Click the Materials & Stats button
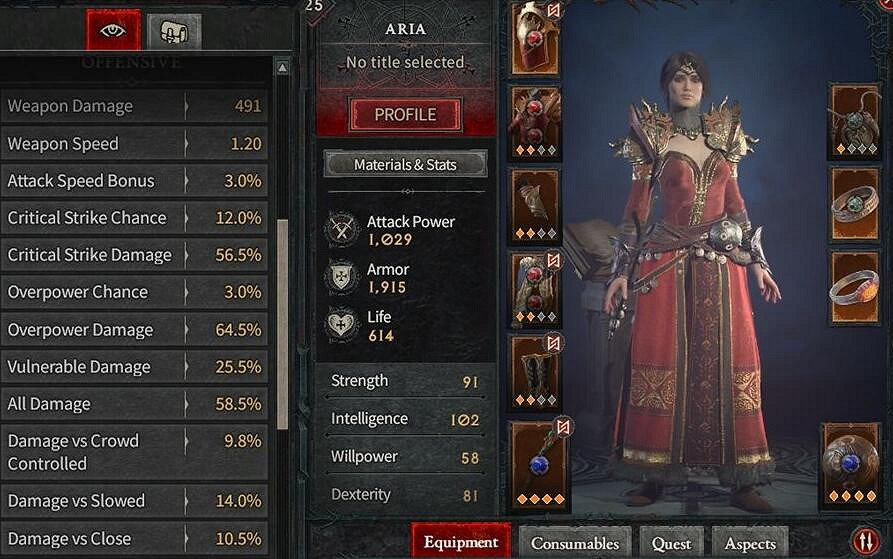The image size is (893, 559). tap(405, 165)
